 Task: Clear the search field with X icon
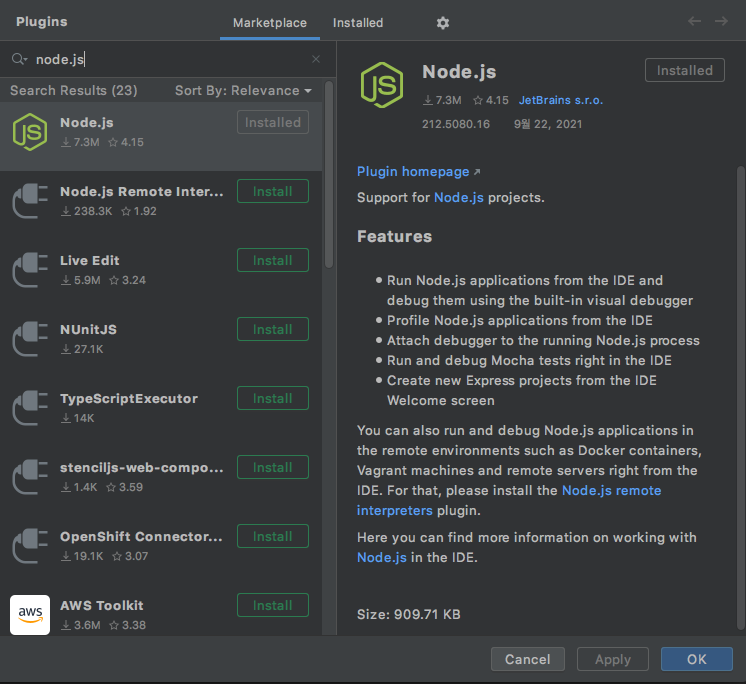(x=315, y=59)
